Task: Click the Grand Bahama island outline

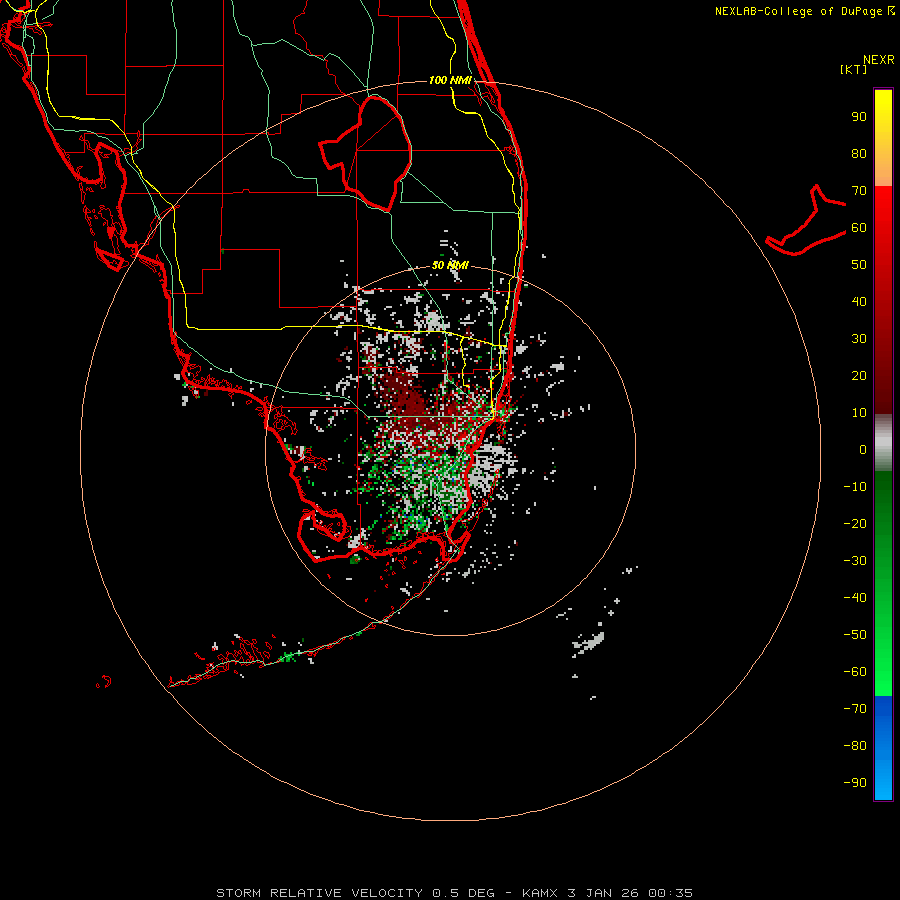Action: [806, 220]
